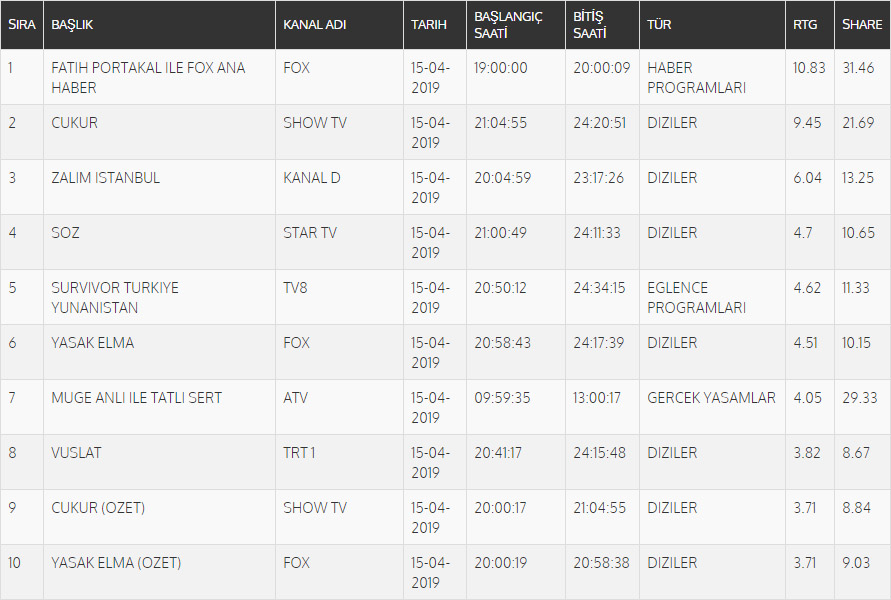Click SURVIVOR TURKIYE YUNANISTAN program title
Image resolution: width=891 pixels, height=600 pixels.
[115, 298]
